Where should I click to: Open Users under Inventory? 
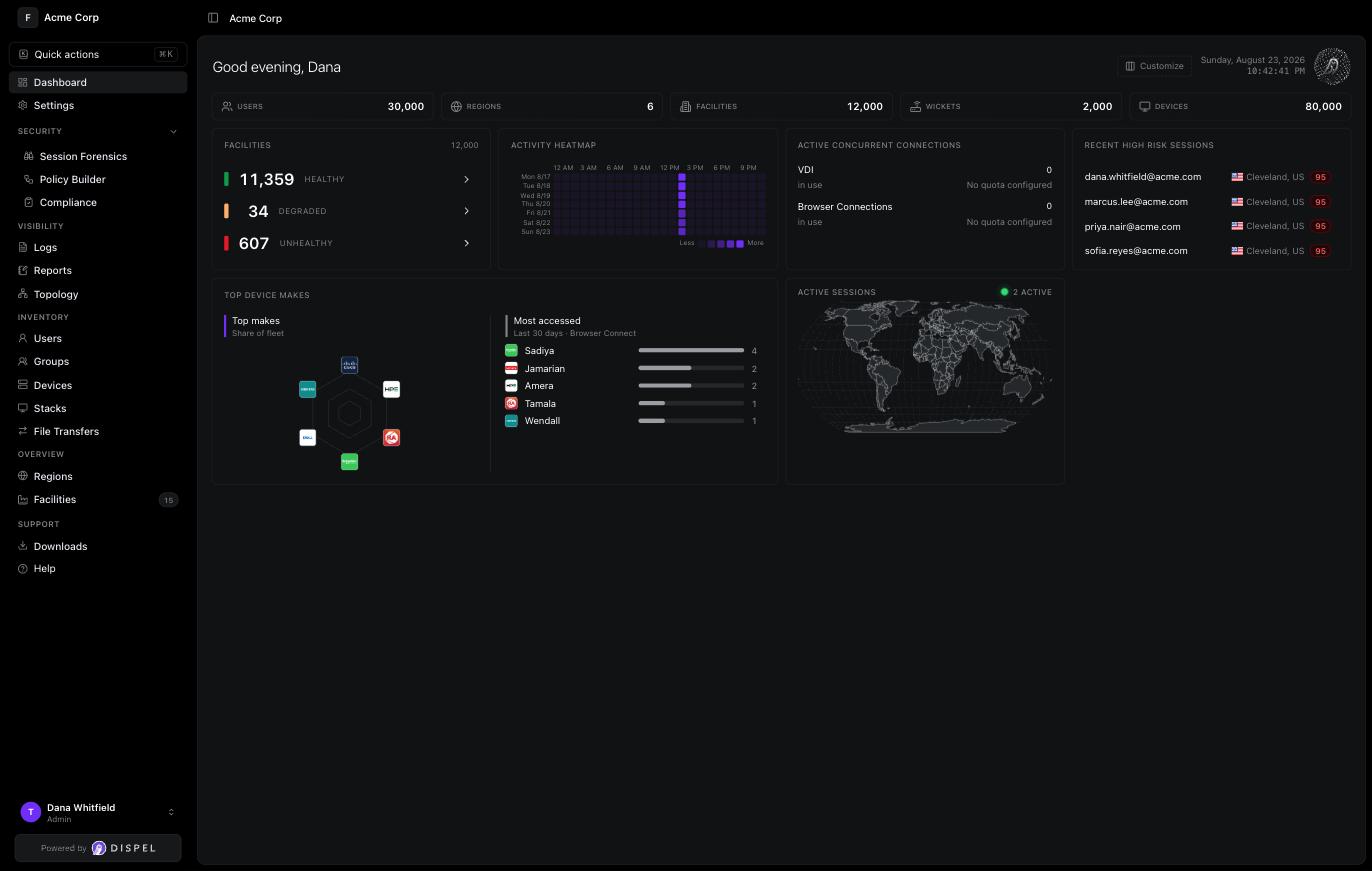tap(98, 338)
